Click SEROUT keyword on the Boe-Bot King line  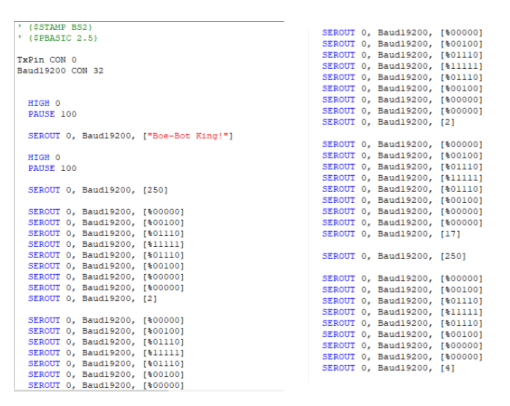coord(44,136)
